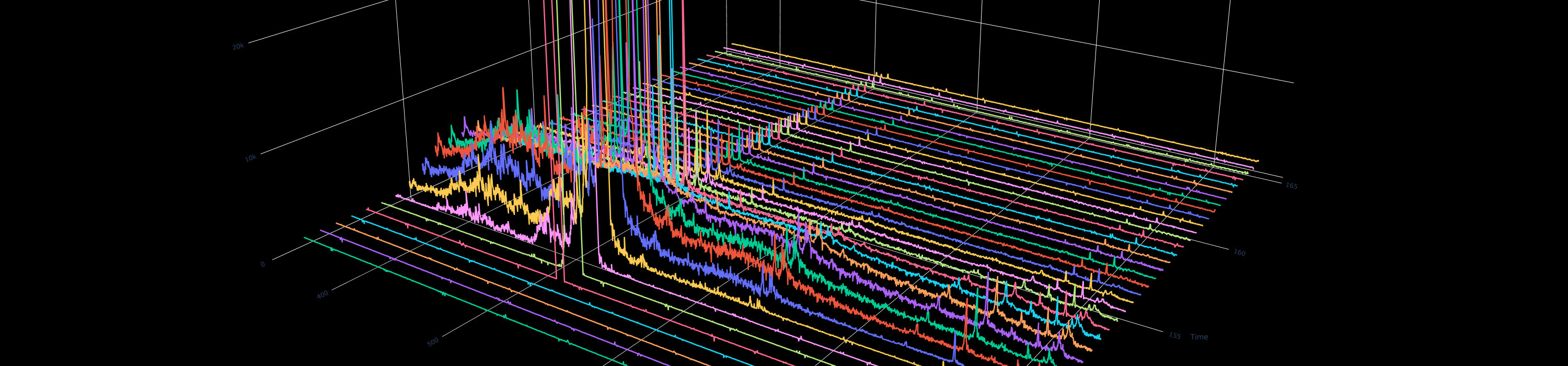The height and width of the screenshot is (366, 1568).
Task: Click the 160 tick on the Time axis
Action: click(x=1239, y=252)
